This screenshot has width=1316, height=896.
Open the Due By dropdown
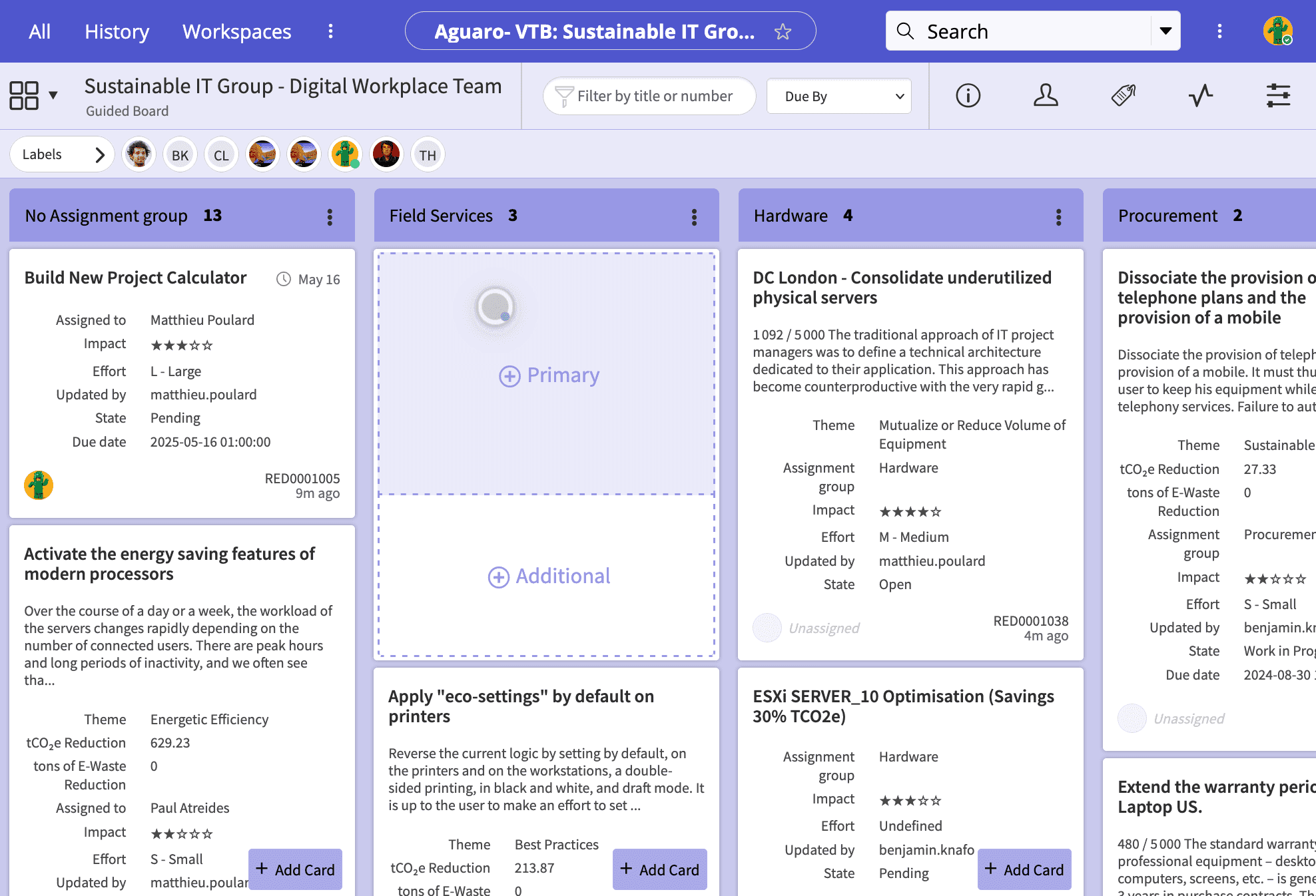pos(838,96)
